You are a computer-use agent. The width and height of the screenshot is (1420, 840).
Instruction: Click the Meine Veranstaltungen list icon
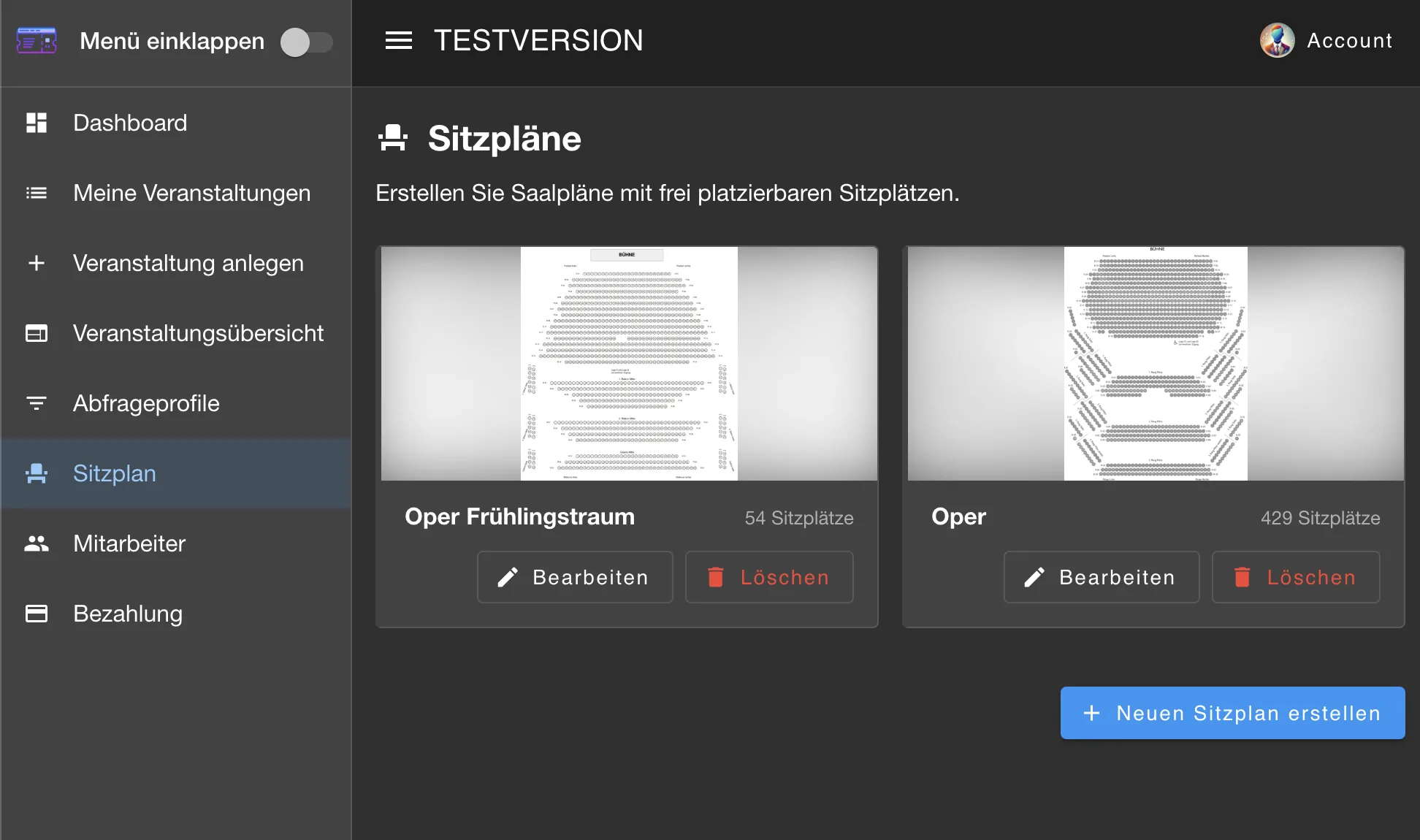click(37, 193)
